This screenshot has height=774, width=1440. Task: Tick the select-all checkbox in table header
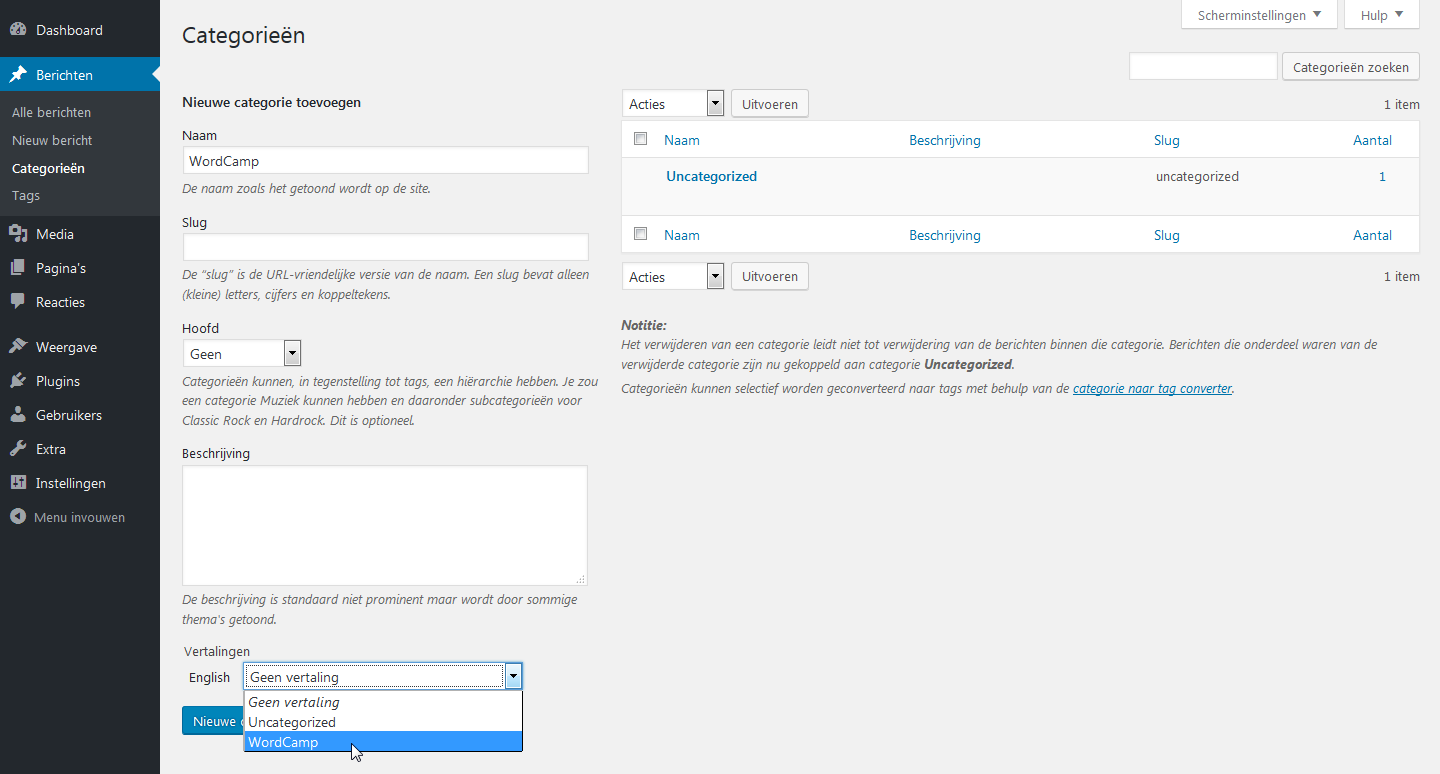click(x=641, y=139)
